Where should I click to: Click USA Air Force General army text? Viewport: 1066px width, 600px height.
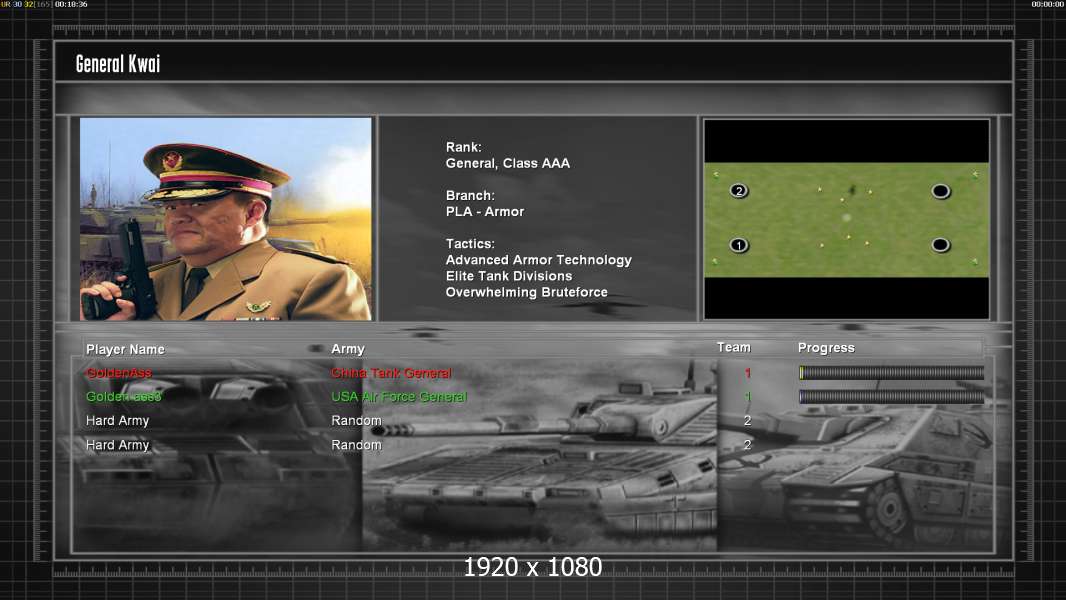399,397
